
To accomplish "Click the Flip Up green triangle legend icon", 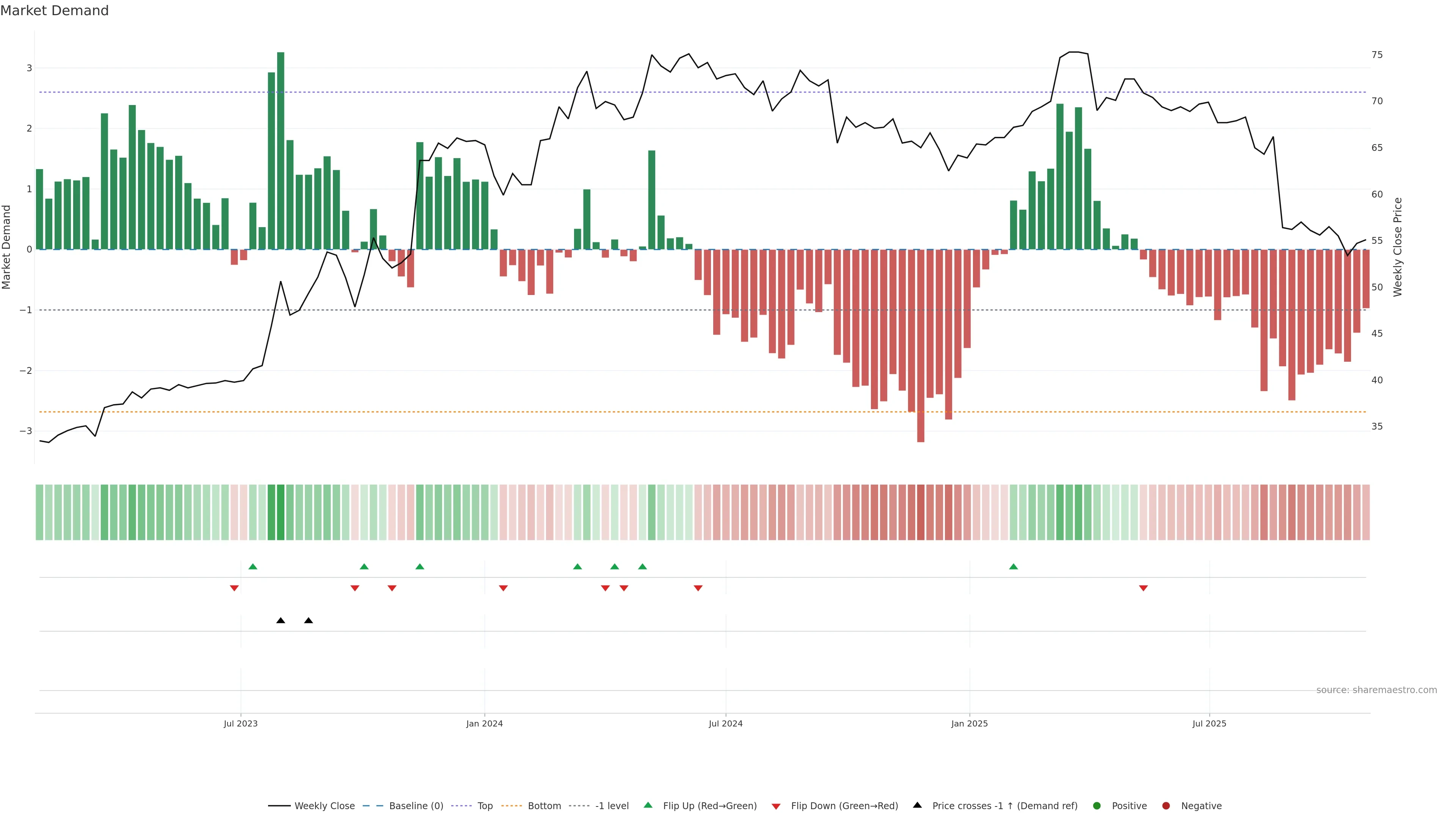I will 648,805.
